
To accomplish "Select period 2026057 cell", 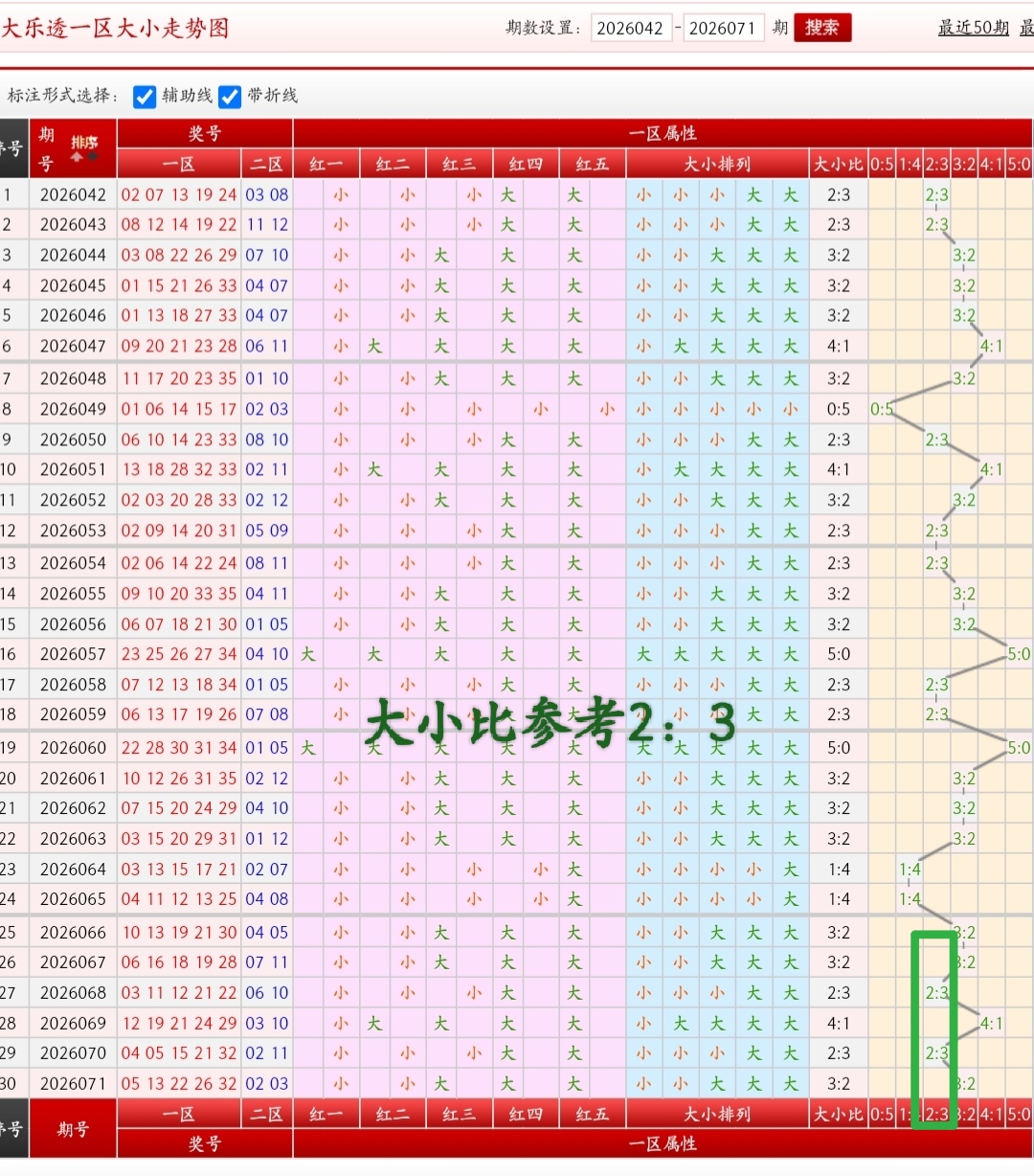I will point(73,654).
